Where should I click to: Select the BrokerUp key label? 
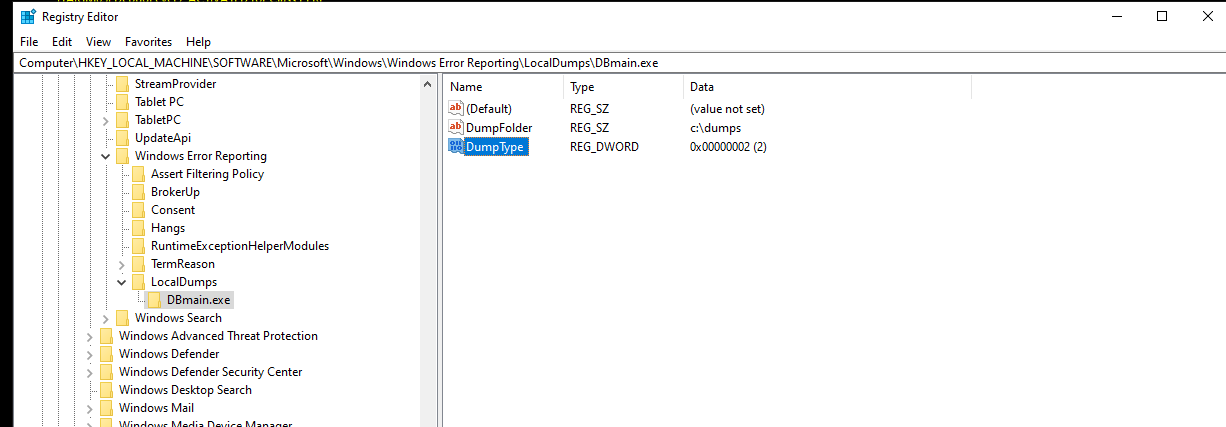(175, 192)
